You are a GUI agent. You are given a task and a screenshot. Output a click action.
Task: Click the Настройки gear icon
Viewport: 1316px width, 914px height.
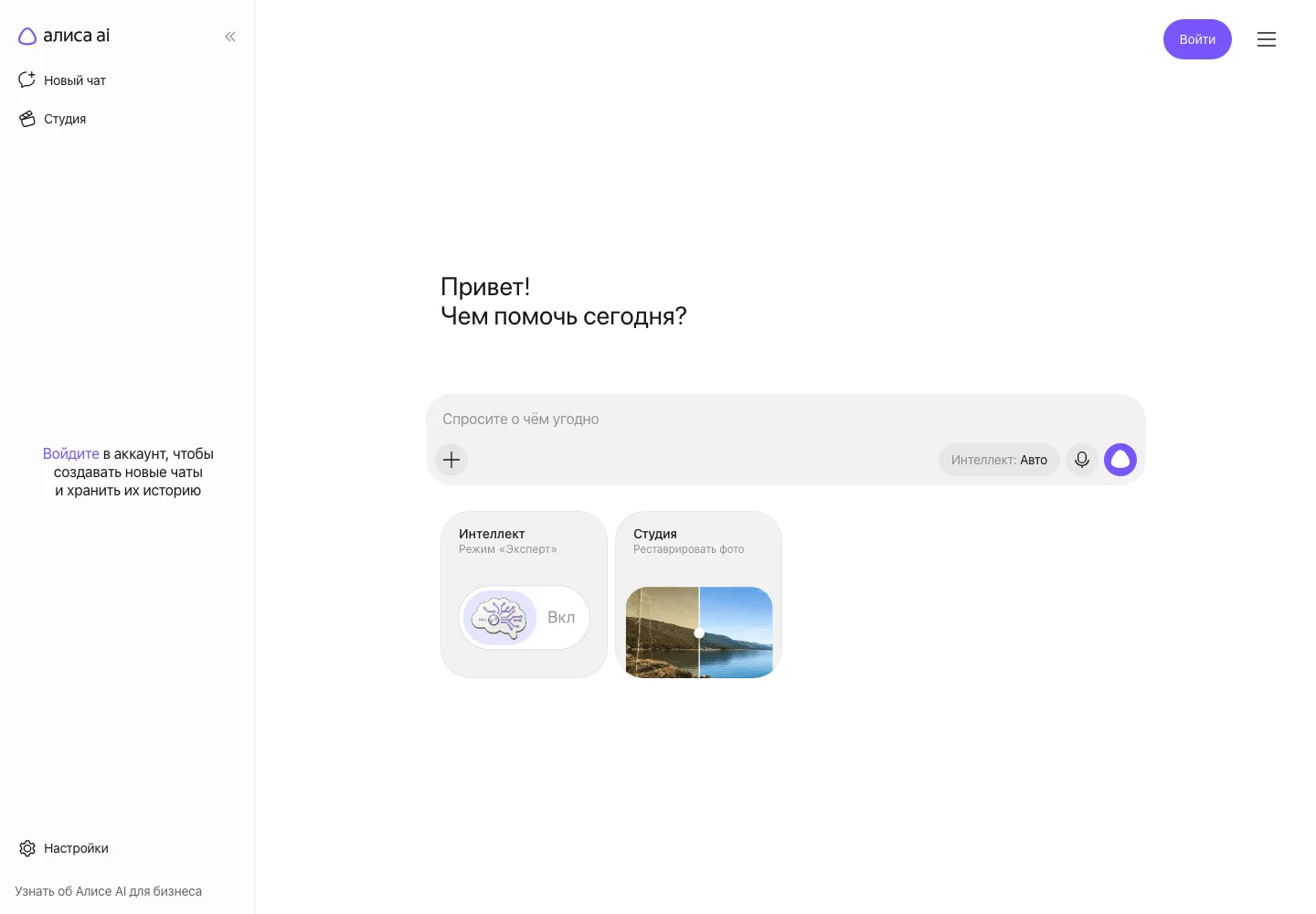(27, 848)
